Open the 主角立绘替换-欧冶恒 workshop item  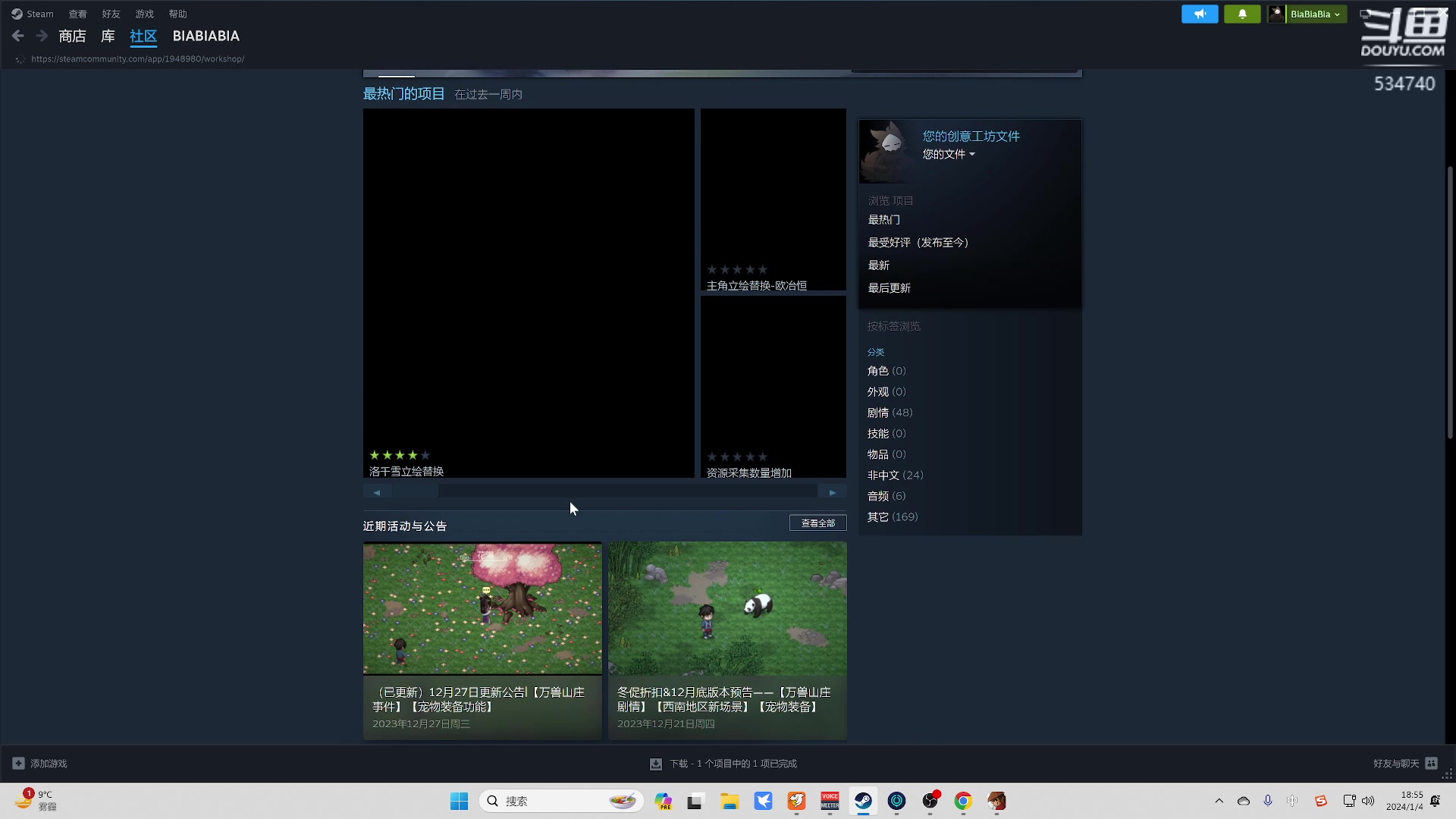coord(773,199)
